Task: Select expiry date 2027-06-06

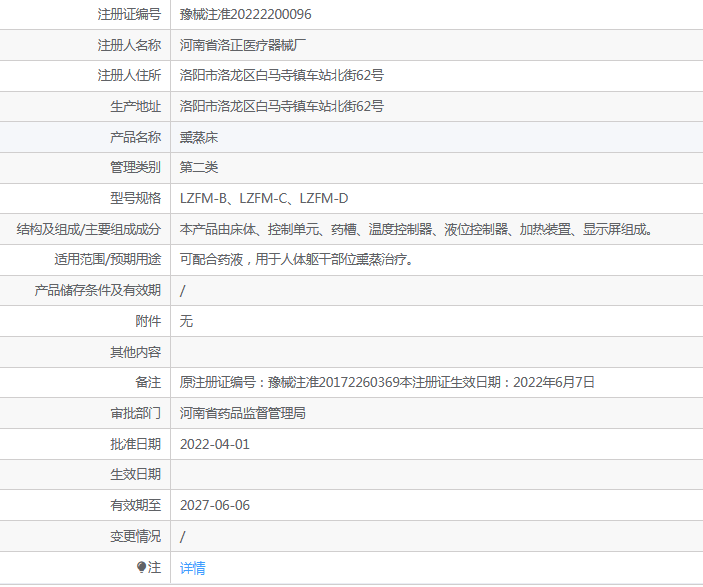Action: 215,505
